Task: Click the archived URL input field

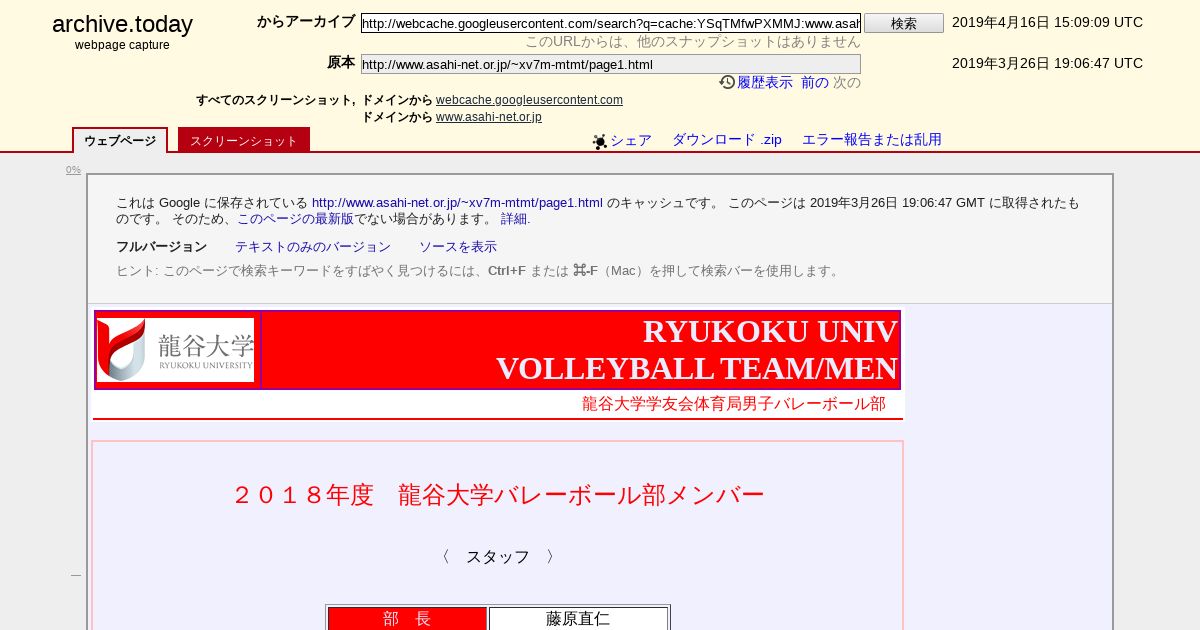Action: 610,23
